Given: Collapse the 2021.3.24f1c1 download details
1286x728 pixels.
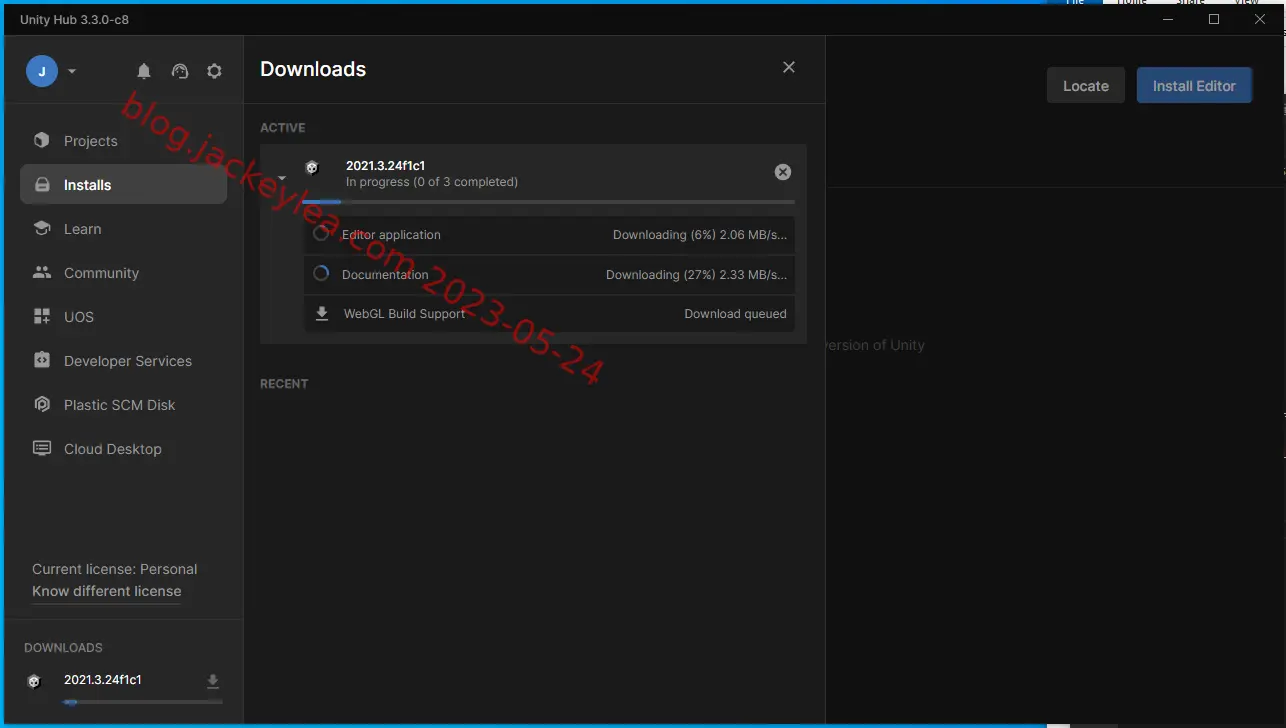Looking at the screenshot, I should pos(282,179).
